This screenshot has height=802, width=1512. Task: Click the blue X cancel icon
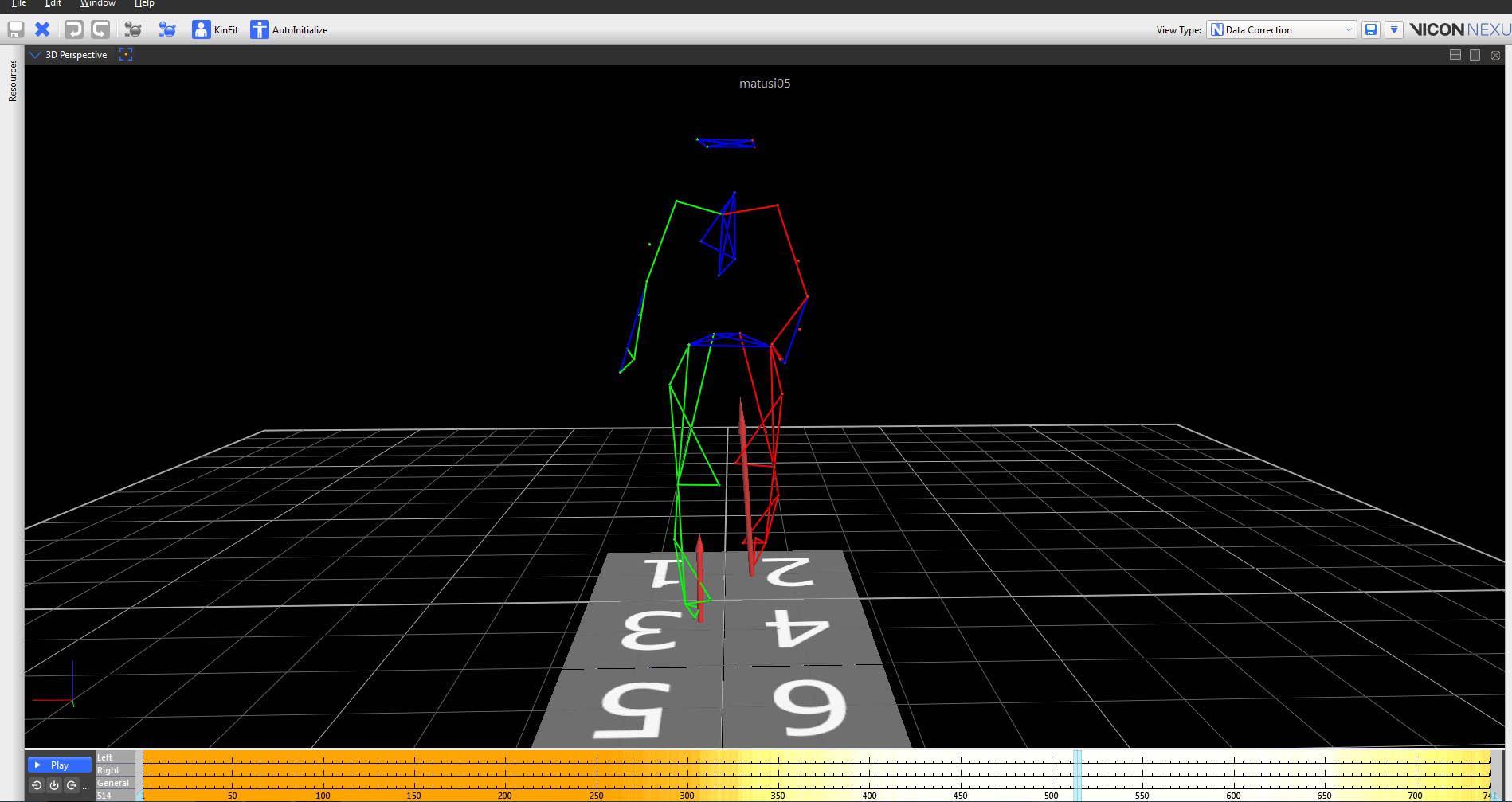[x=42, y=29]
